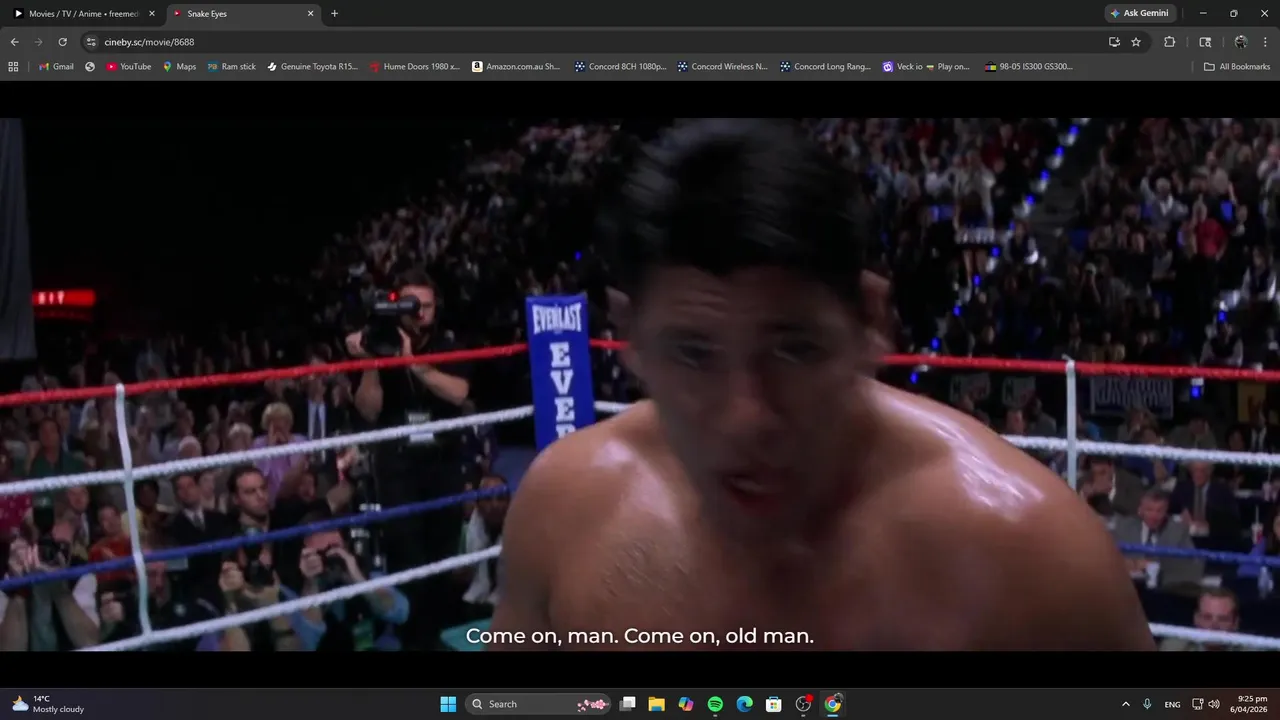This screenshot has height=720, width=1280.
Task: Open the Extensions puzzle menu
Action: click(x=1169, y=42)
